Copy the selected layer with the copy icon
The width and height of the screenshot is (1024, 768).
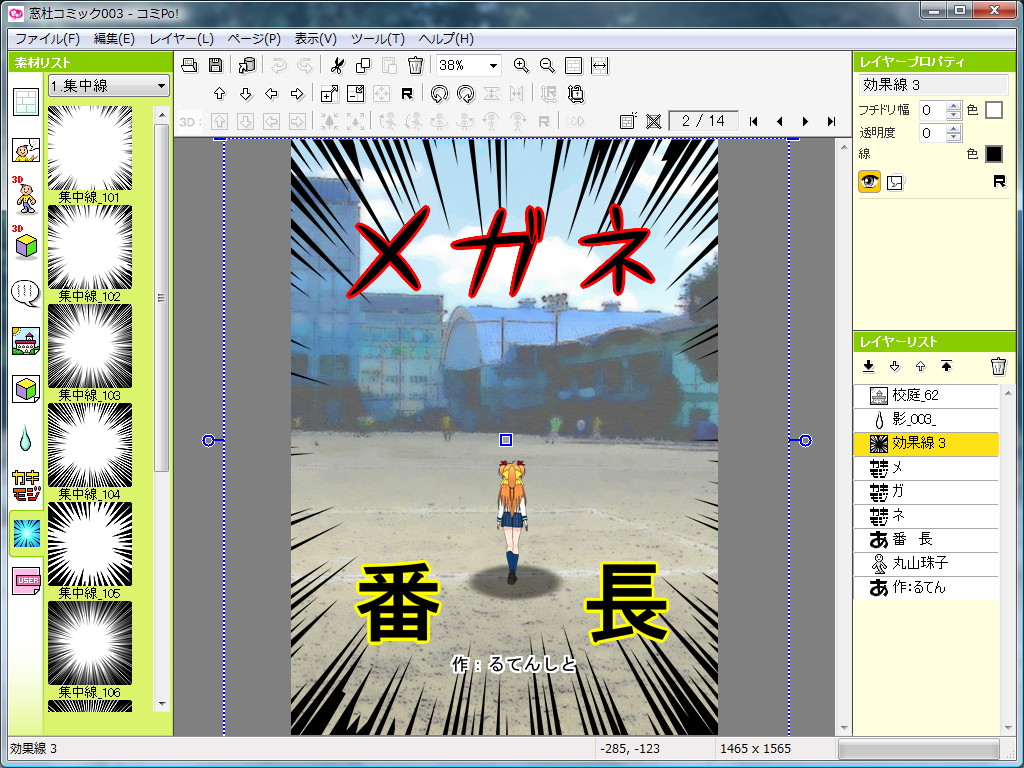click(363, 65)
